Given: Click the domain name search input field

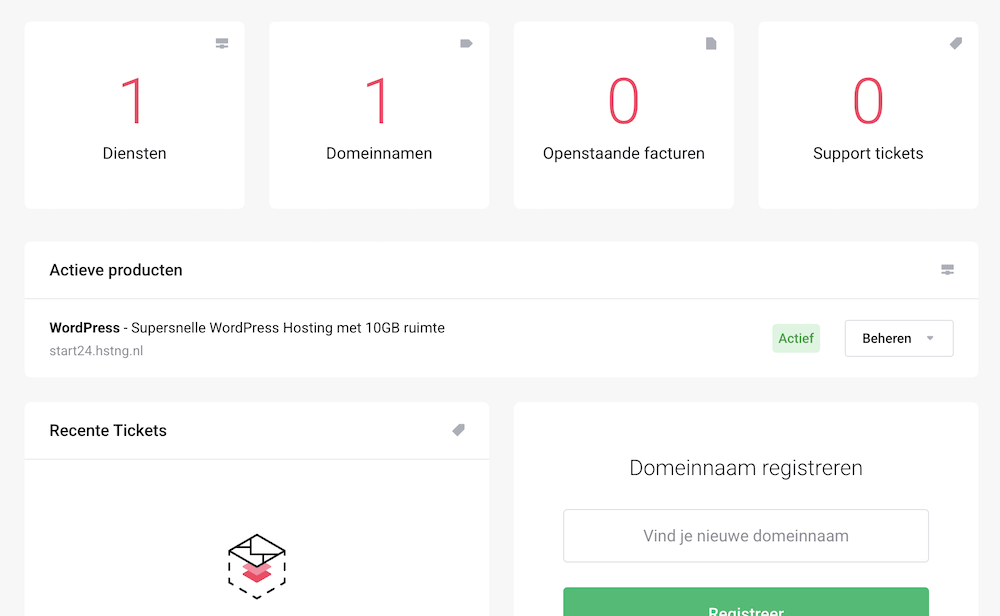Looking at the screenshot, I should 746,535.
